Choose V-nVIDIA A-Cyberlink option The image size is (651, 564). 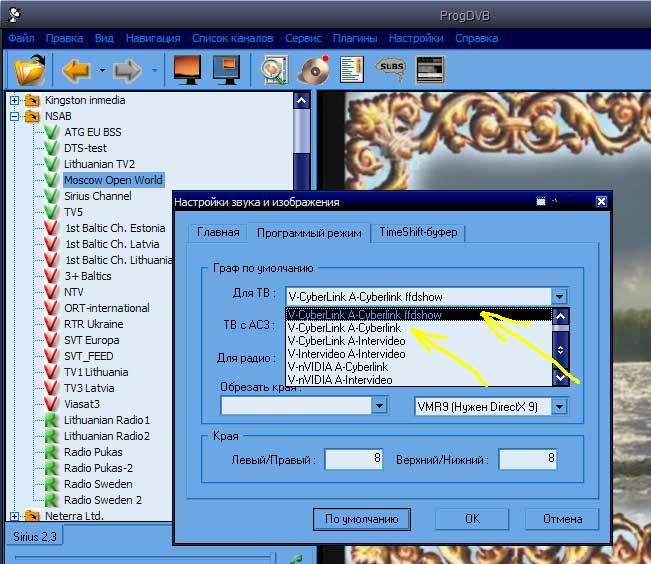click(419, 367)
